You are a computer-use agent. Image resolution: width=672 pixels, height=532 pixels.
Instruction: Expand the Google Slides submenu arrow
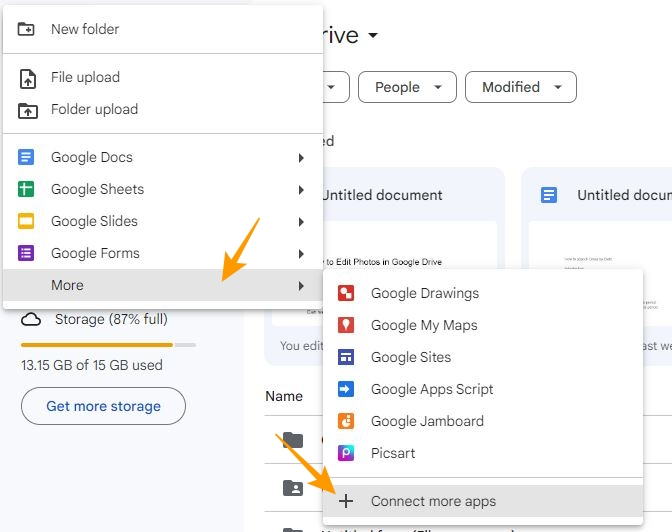[301, 222]
